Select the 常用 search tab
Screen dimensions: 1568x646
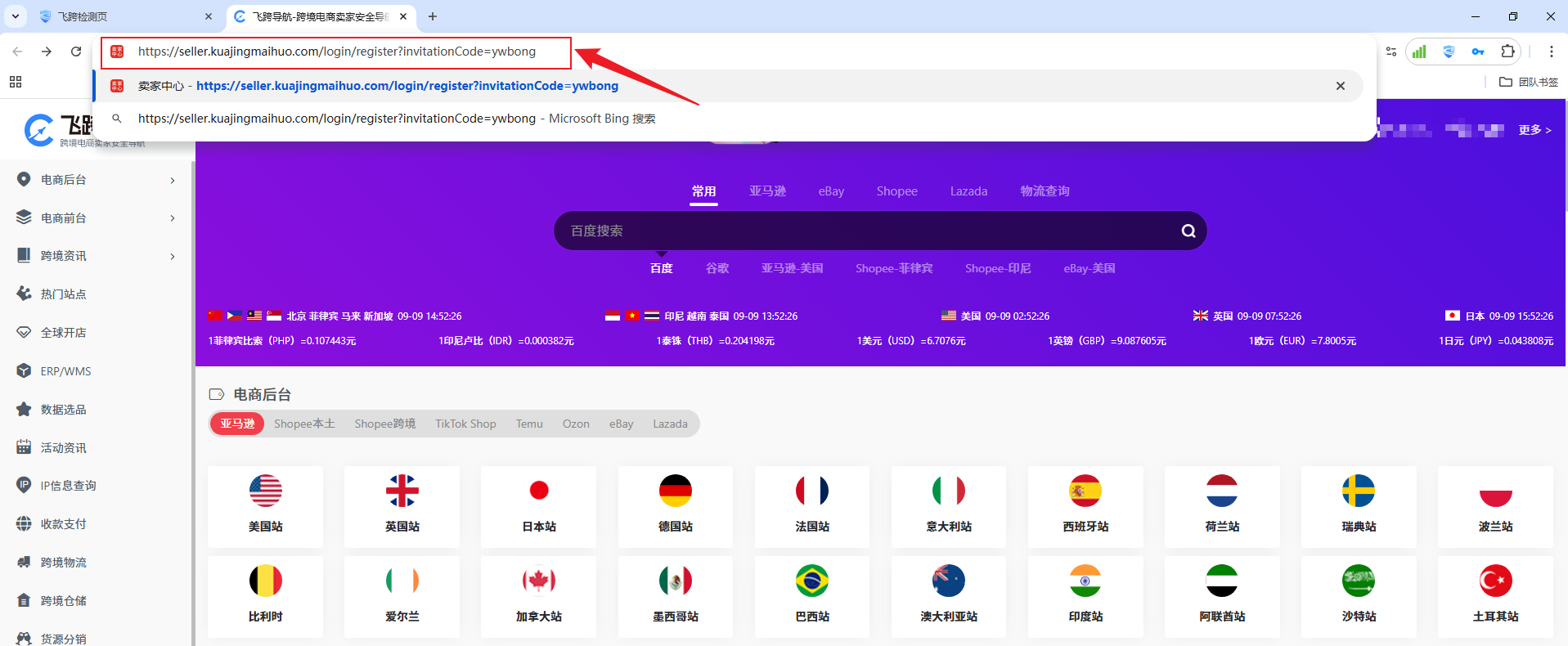click(703, 191)
